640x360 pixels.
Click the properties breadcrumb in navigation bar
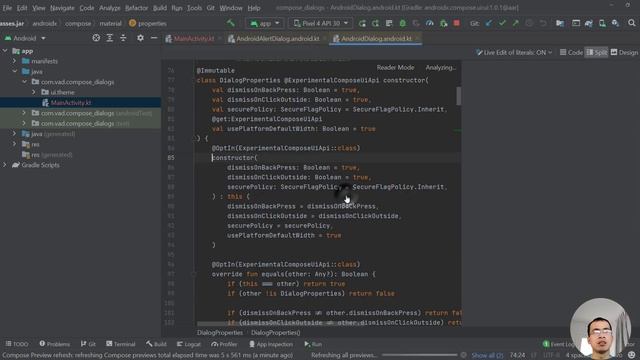point(148,24)
